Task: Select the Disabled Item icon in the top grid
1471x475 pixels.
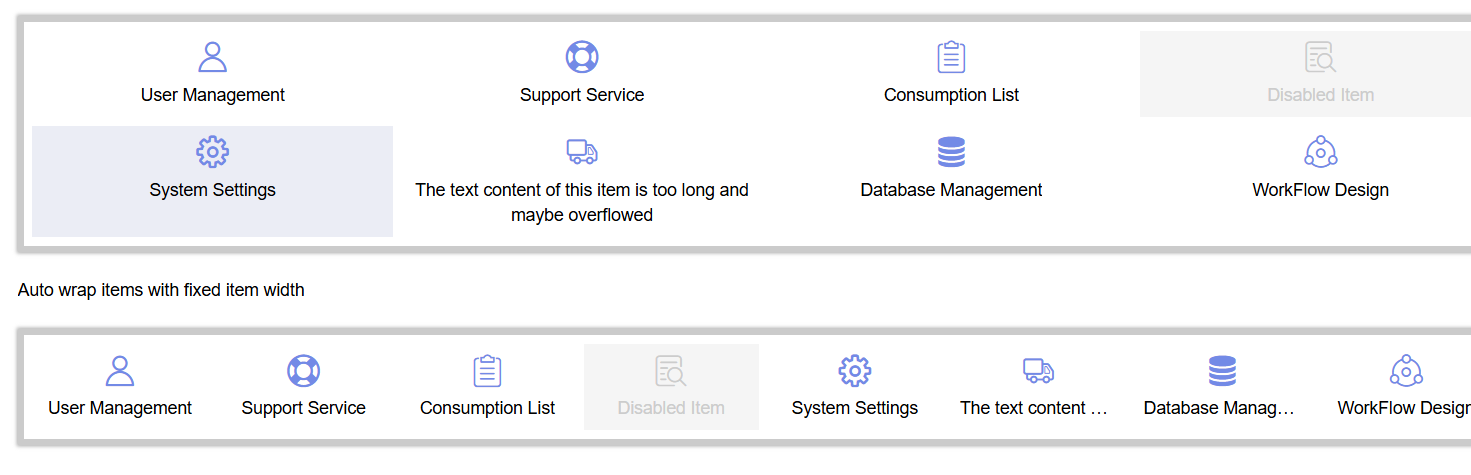Action: pos(1320,57)
